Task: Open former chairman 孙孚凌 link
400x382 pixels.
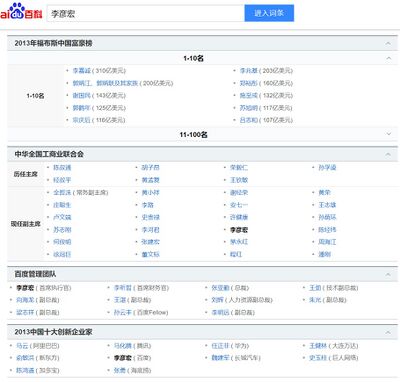Action: pos(327,168)
